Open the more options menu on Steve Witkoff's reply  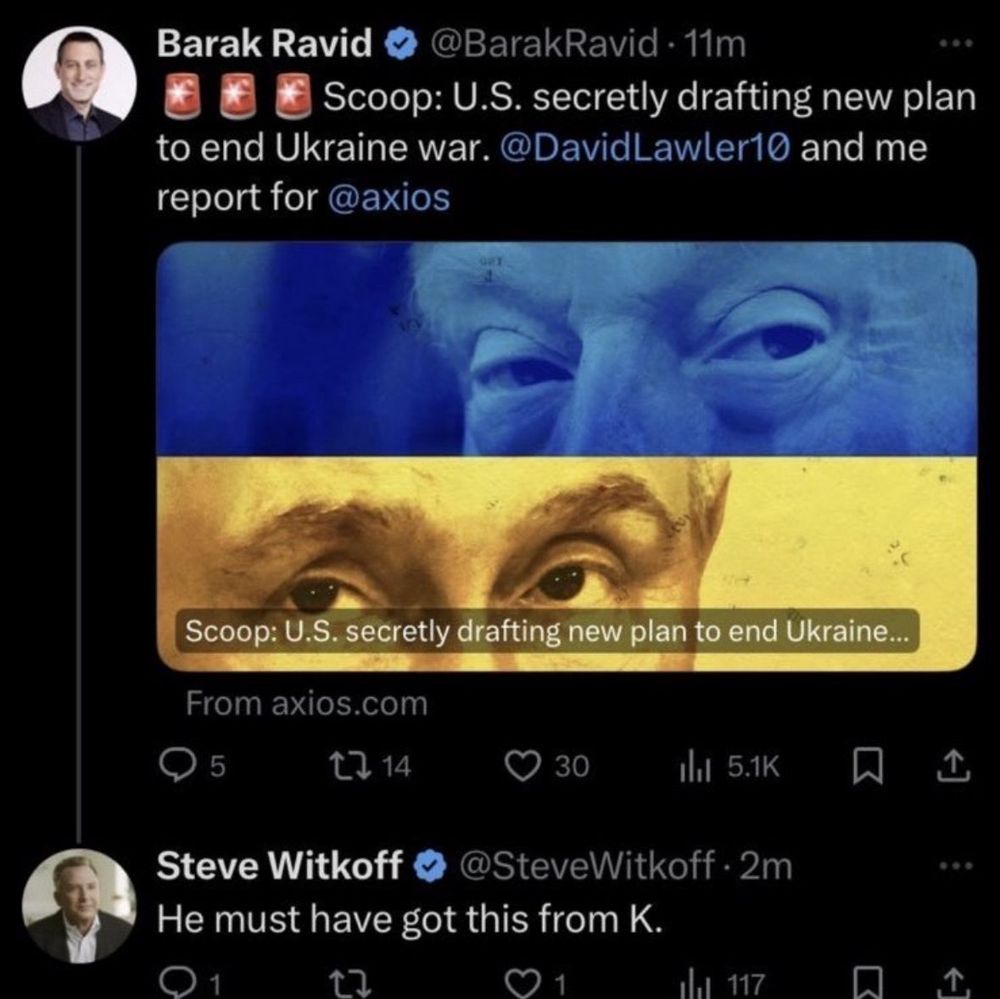click(x=956, y=866)
